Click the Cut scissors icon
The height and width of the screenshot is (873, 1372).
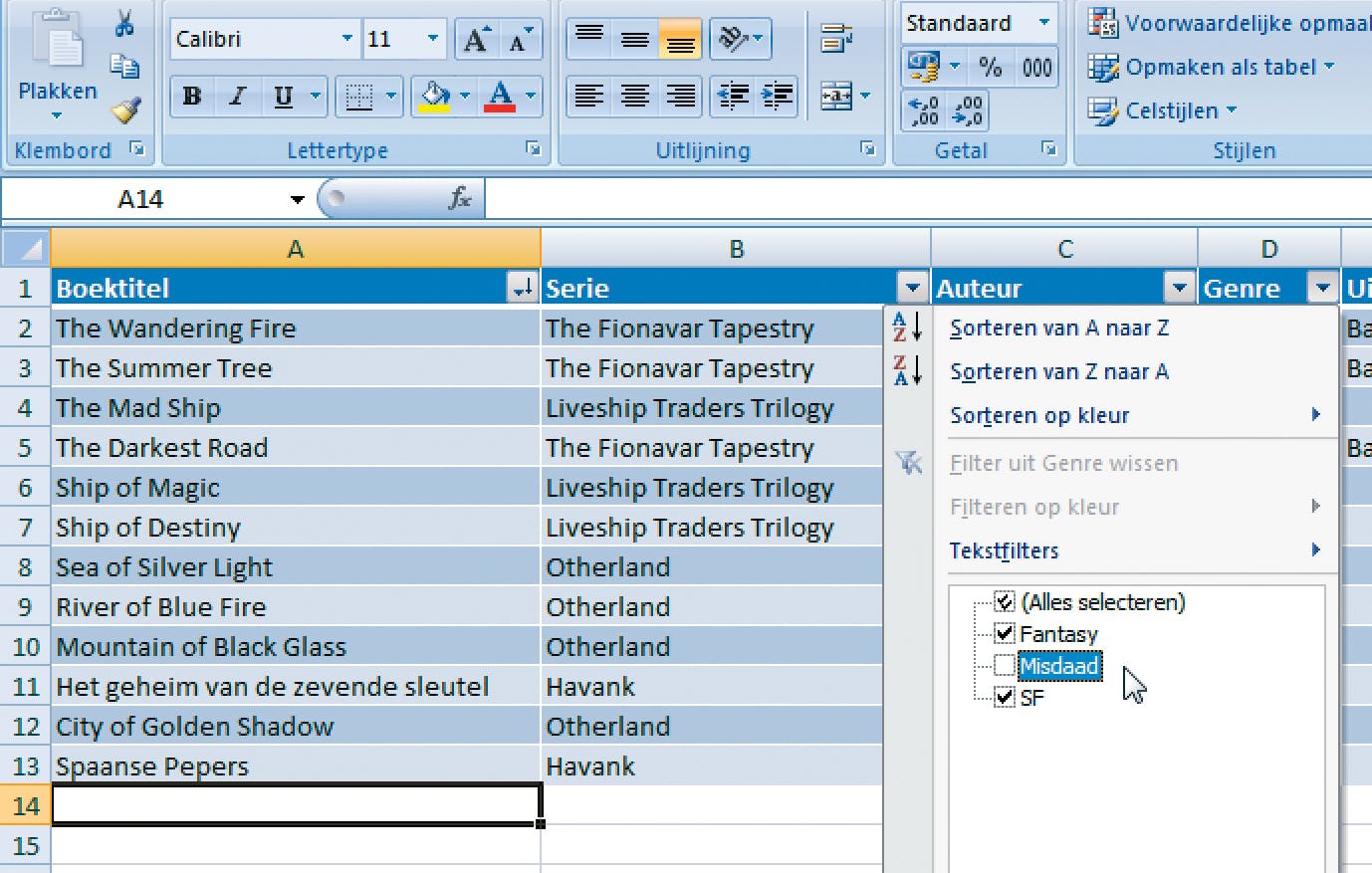point(124,23)
